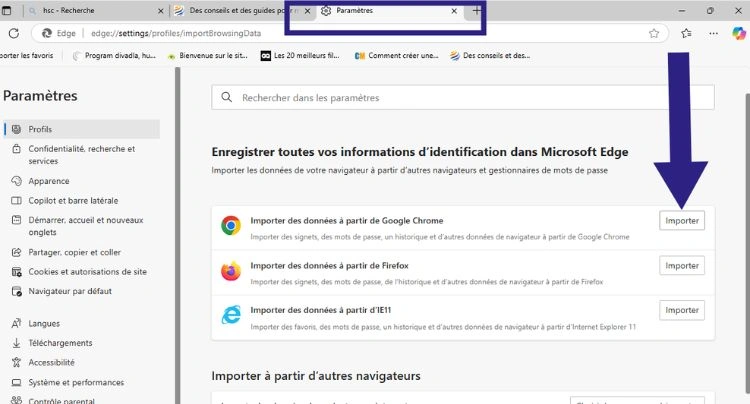The height and width of the screenshot is (404, 750).
Task: Click the Google Chrome logo icon
Action: point(231,225)
